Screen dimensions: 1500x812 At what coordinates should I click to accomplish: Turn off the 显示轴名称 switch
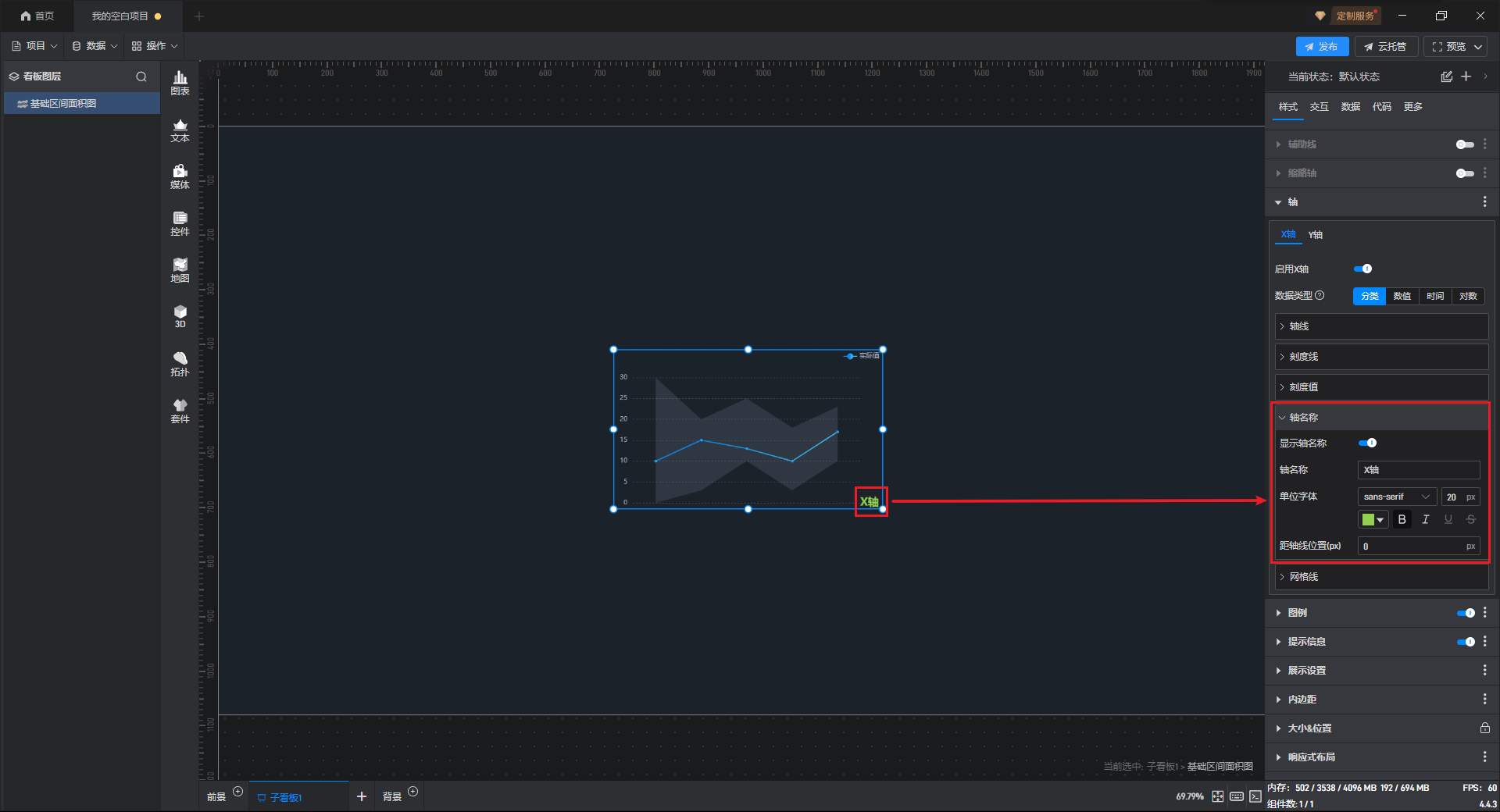[x=1368, y=443]
